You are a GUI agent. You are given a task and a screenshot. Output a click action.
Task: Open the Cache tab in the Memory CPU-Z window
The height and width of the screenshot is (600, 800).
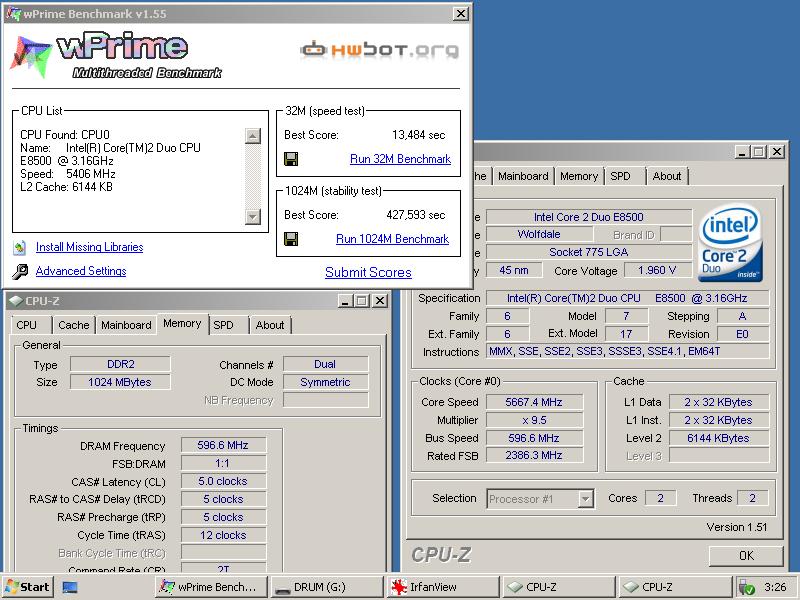73,325
